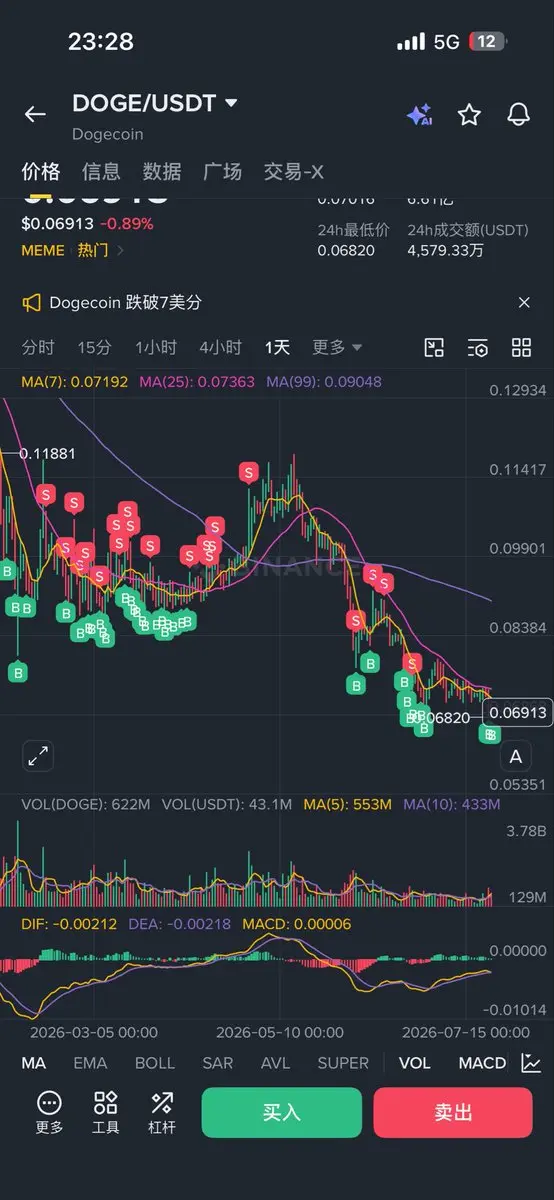The image size is (554, 1200).
Task: Open the Tools icon (工具)
Action: (105, 1112)
